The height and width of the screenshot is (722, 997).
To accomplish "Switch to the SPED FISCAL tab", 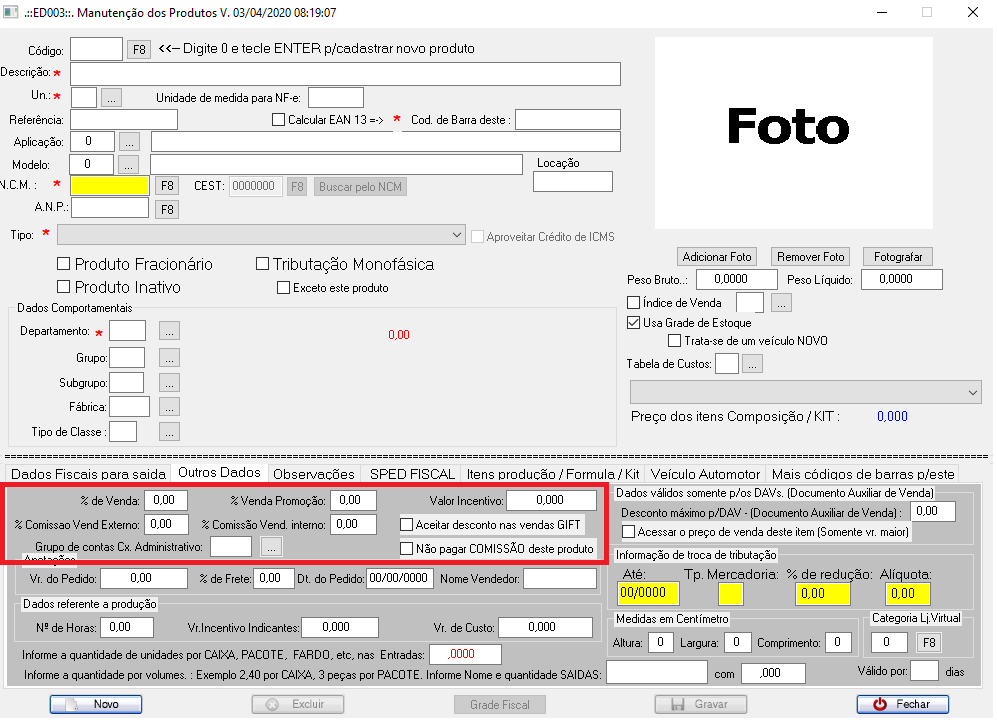I will pyautogui.click(x=411, y=474).
